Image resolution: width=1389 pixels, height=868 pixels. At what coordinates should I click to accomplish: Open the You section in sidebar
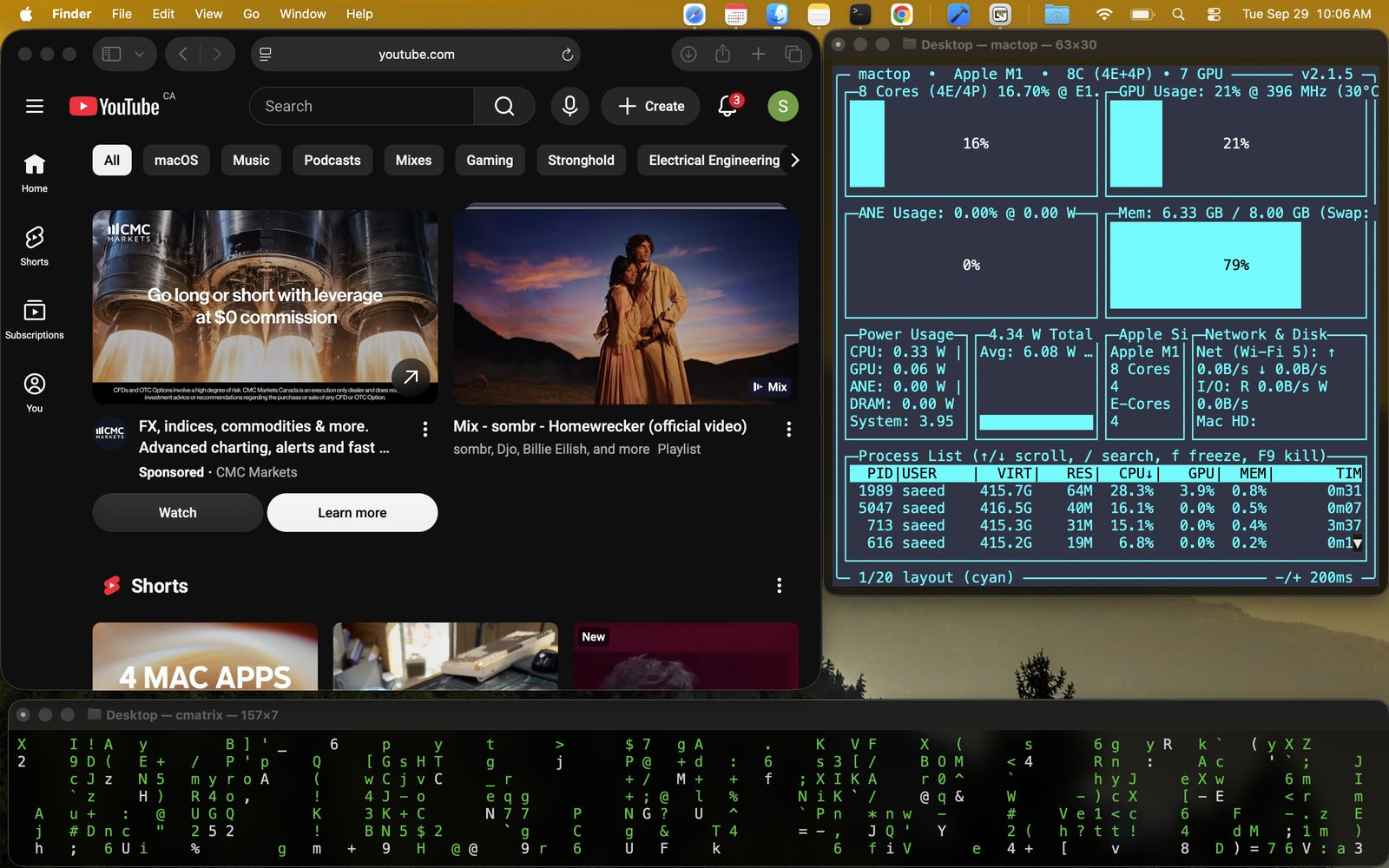pyautogui.click(x=35, y=393)
